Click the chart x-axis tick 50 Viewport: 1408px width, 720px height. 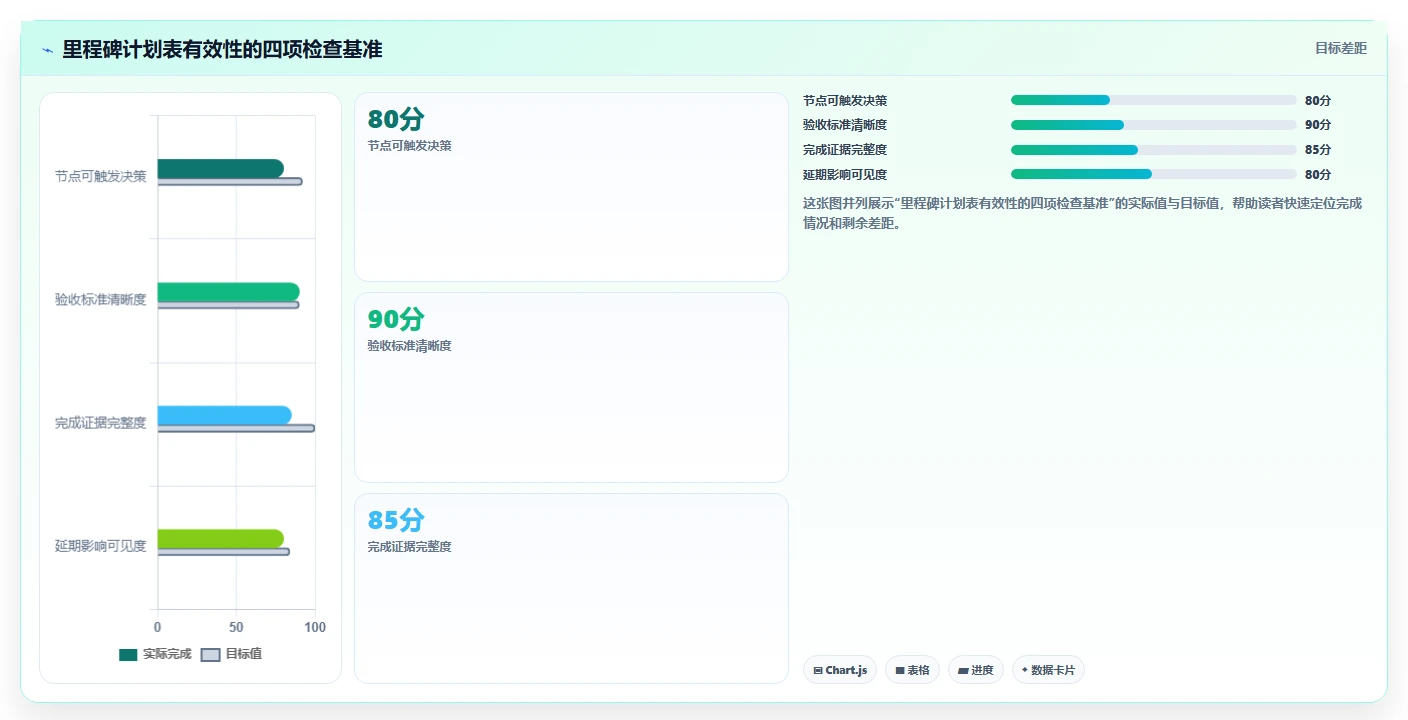pos(236,627)
